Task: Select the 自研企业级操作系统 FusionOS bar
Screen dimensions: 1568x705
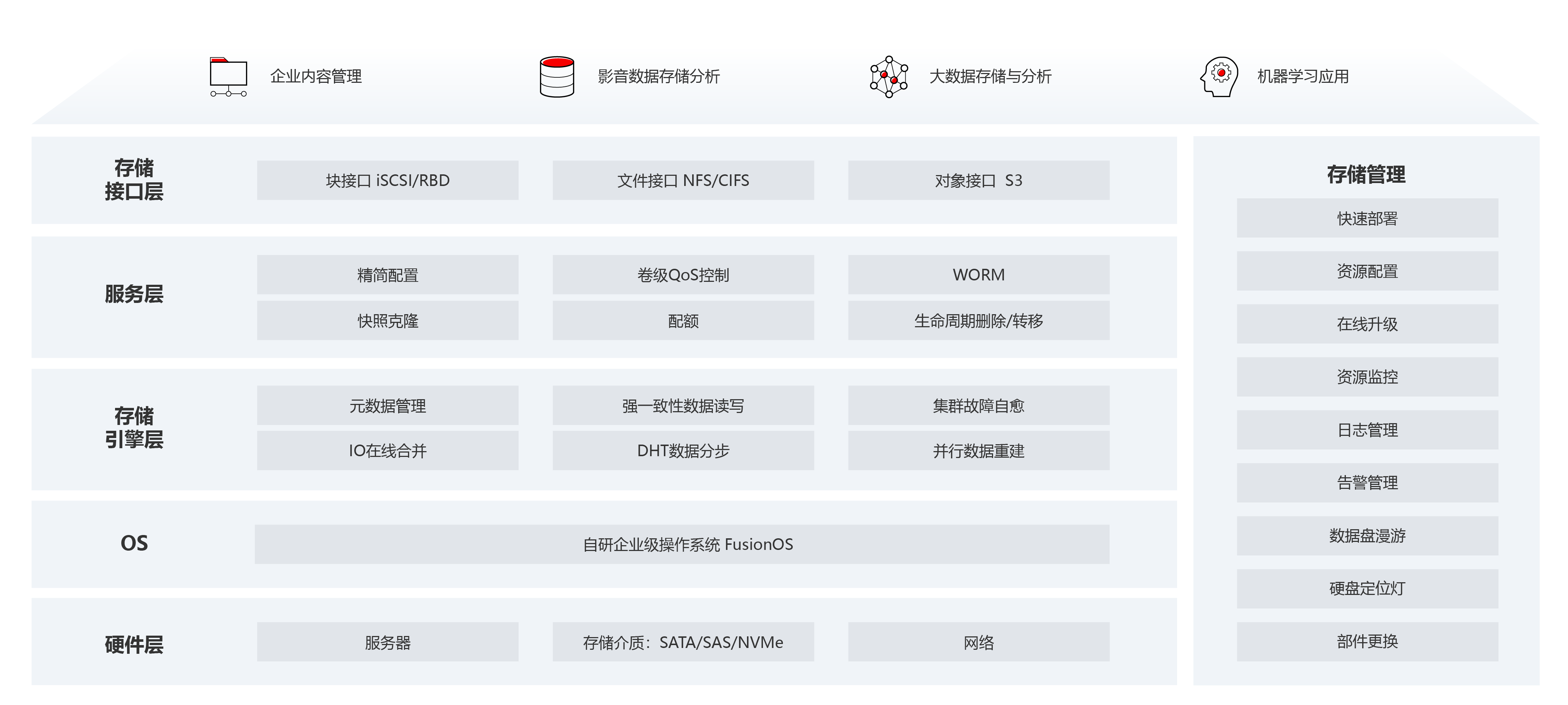Action: 682,544
